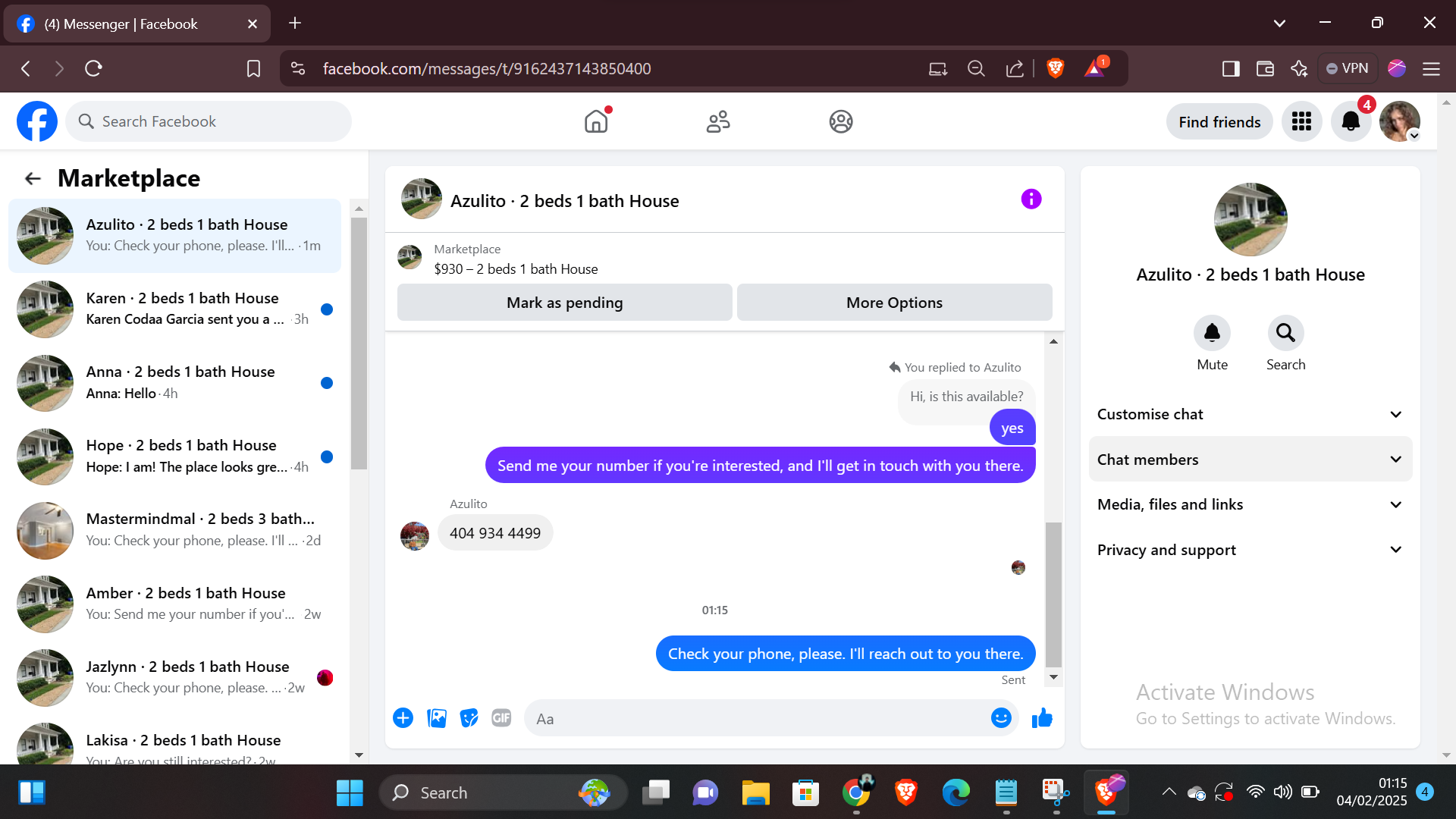Click the conversation list scrollbar
The width and height of the screenshot is (1456, 819).
(359, 343)
